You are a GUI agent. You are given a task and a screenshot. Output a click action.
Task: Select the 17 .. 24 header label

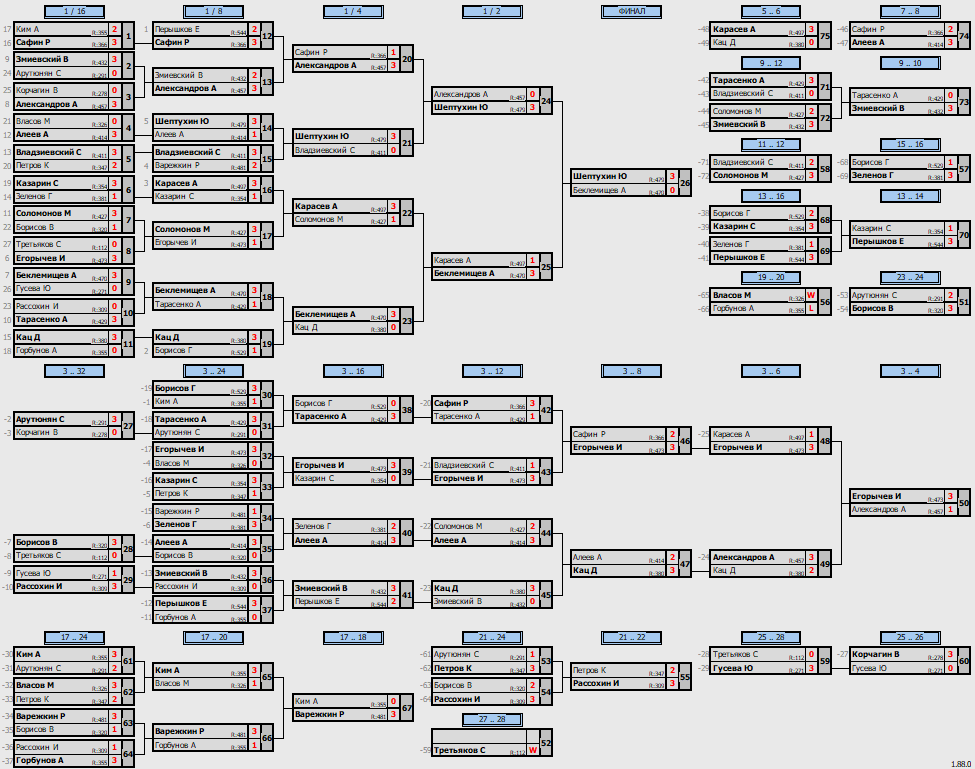point(75,637)
